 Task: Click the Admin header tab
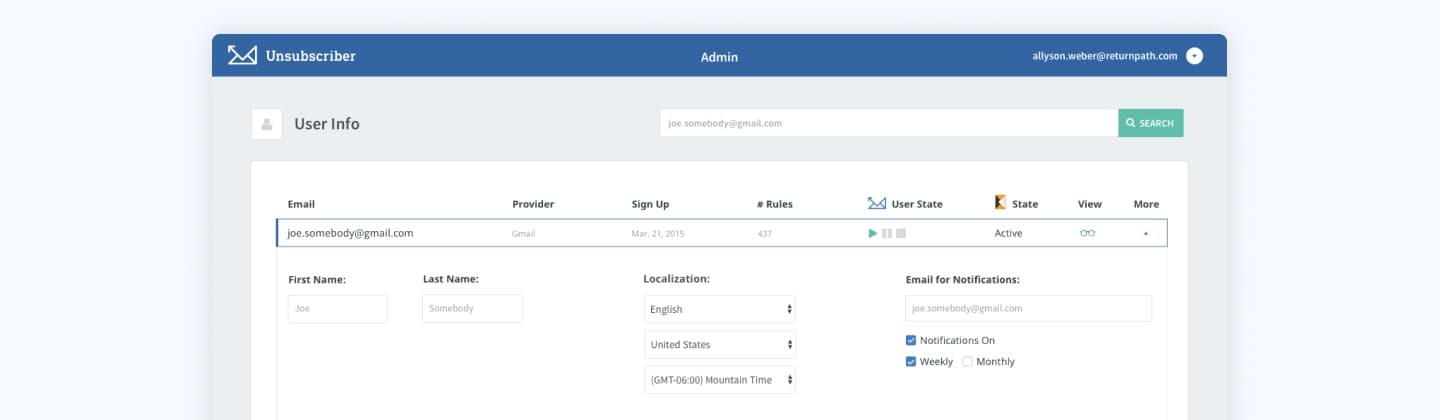[719, 57]
